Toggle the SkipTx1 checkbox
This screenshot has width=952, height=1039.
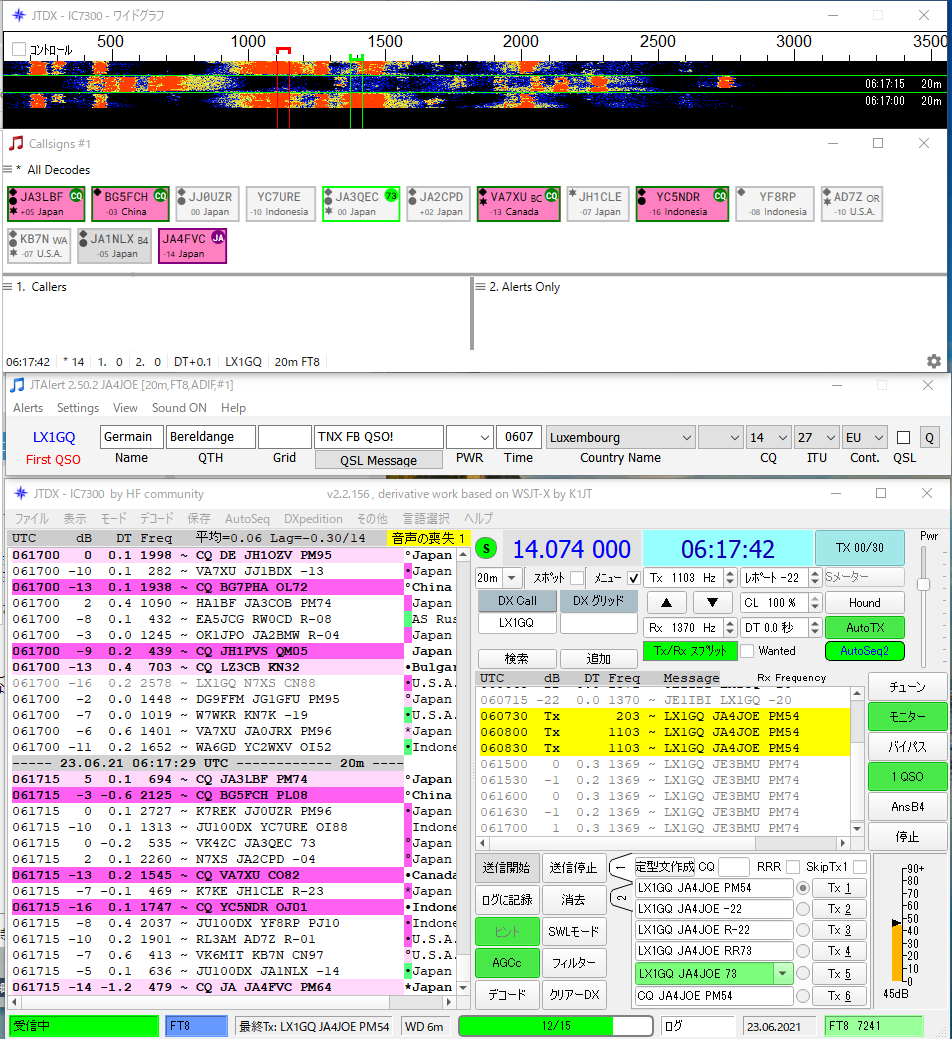click(860, 867)
